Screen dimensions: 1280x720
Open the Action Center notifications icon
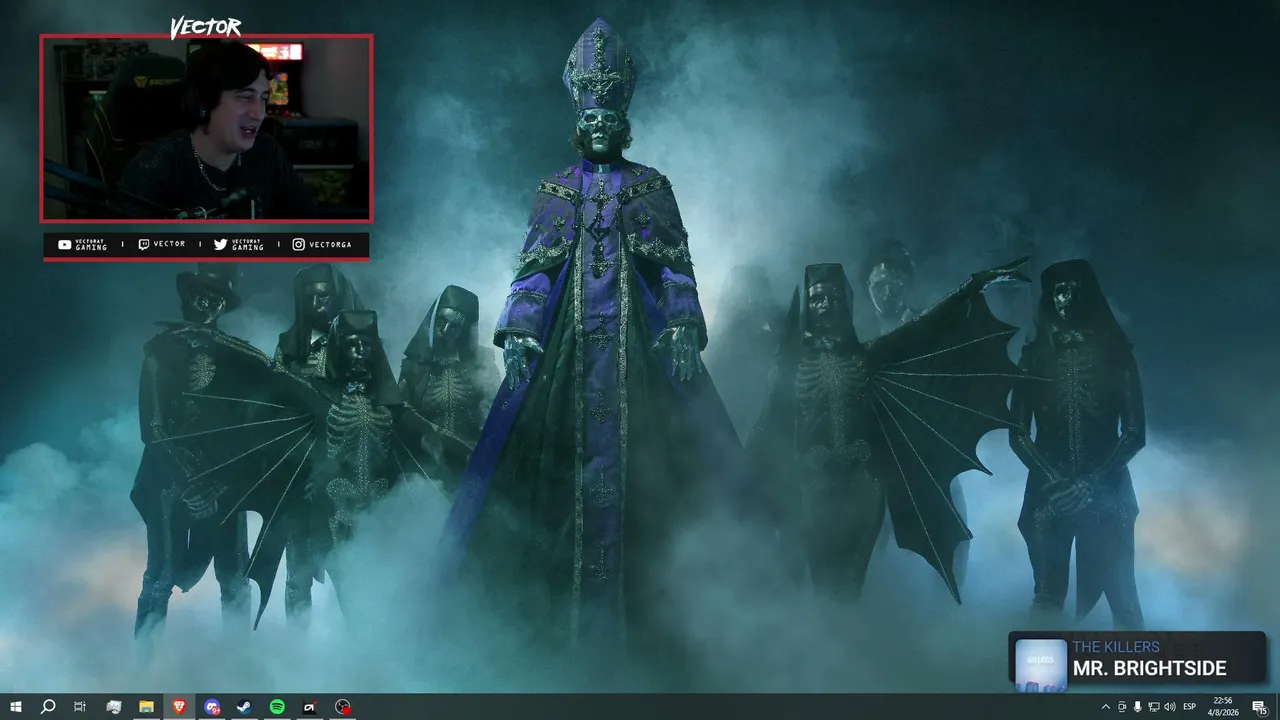[1259, 707]
